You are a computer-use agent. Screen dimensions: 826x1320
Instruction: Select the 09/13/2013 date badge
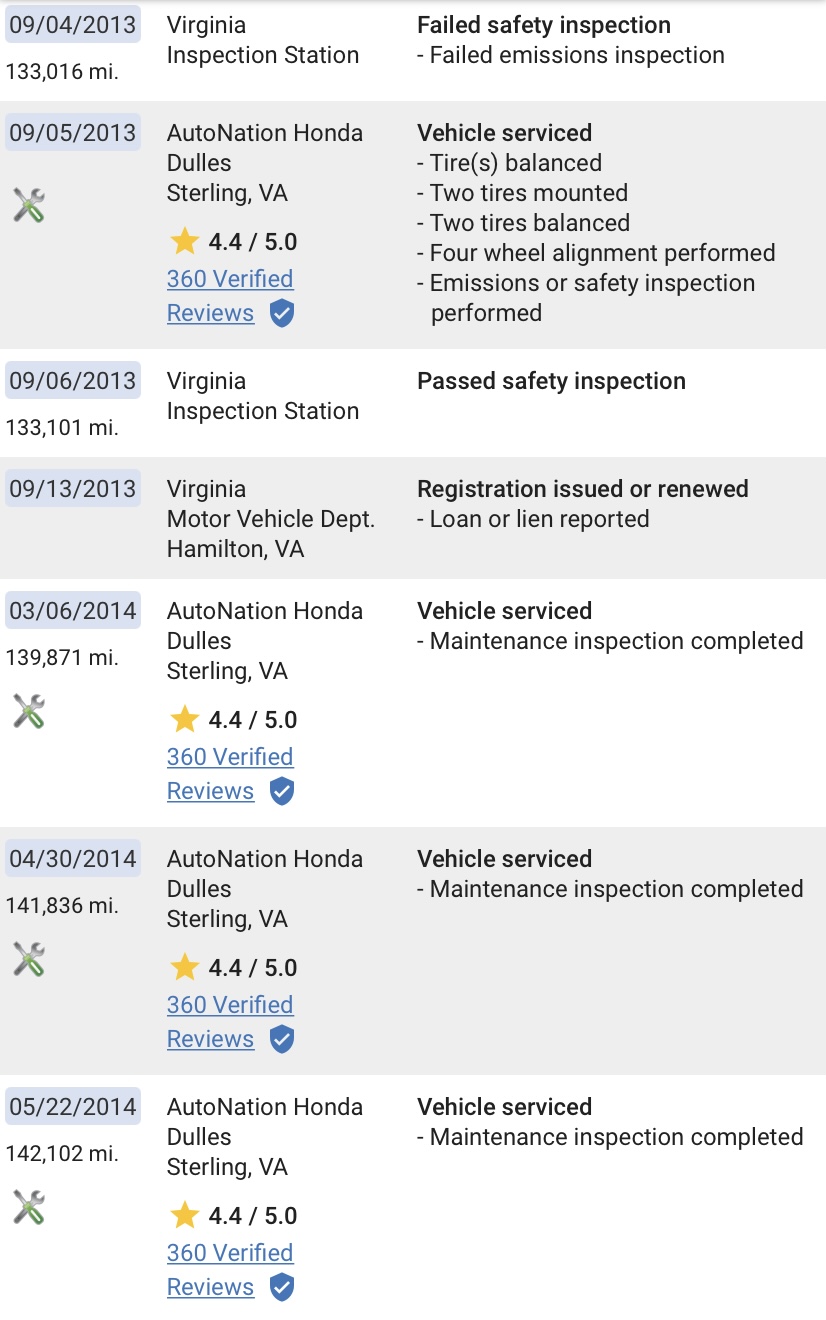[73, 489]
